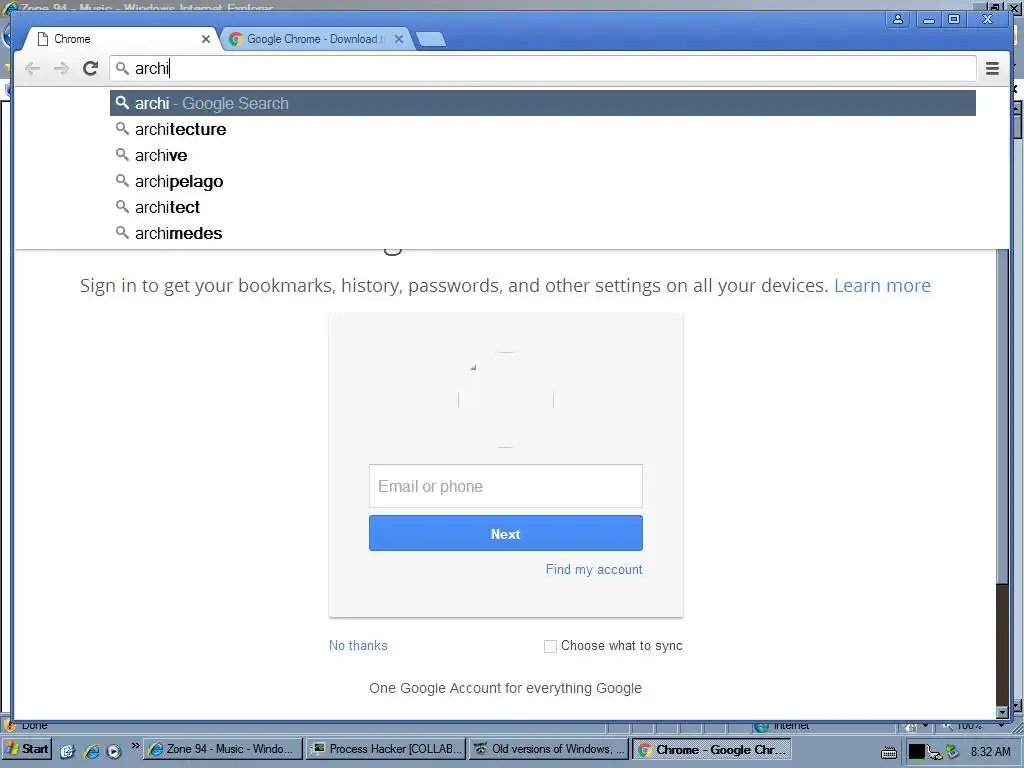Viewport: 1024px width, 768px height.
Task: Launch Internet Explorer from Quick Launch
Action: [91, 750]
